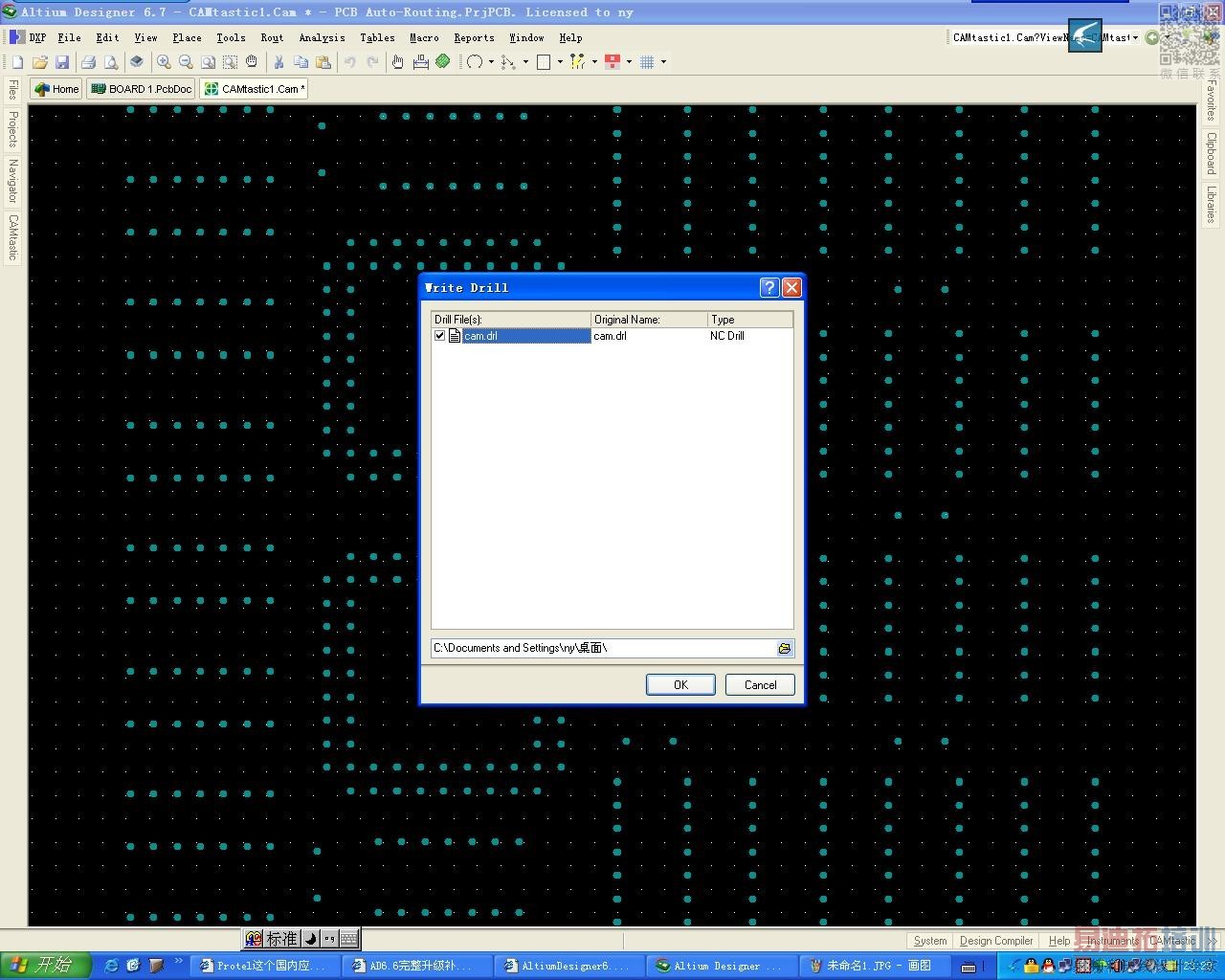1225x980 pixels.
Task: Open the Navigator side panel tab
Action: [x=13, y=181]
